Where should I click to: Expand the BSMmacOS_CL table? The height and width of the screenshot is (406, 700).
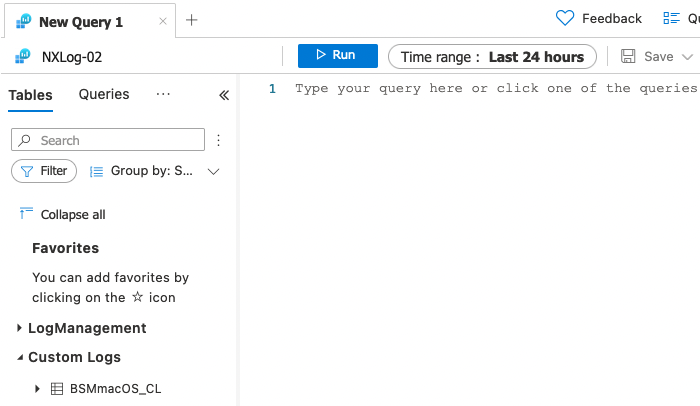tap(37, 388)
